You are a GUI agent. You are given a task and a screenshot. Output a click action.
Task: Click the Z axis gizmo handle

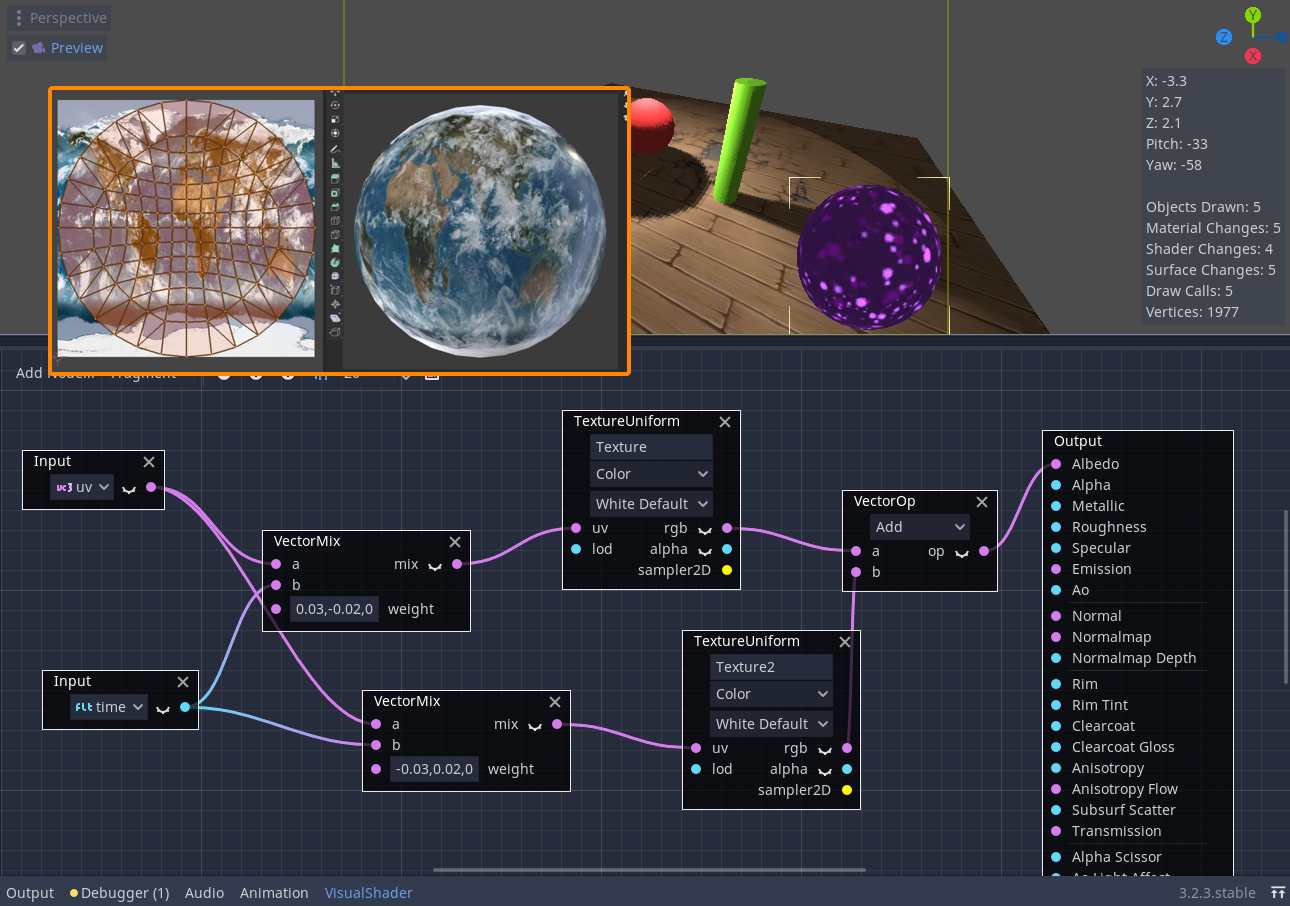[x=1223, y=37]
